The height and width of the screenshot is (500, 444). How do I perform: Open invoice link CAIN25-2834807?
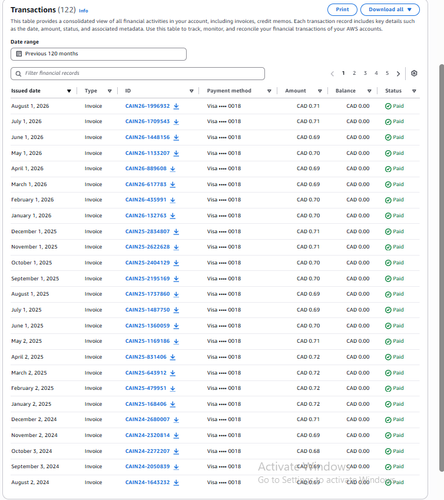pyautogui.click(x=147, y=231)
